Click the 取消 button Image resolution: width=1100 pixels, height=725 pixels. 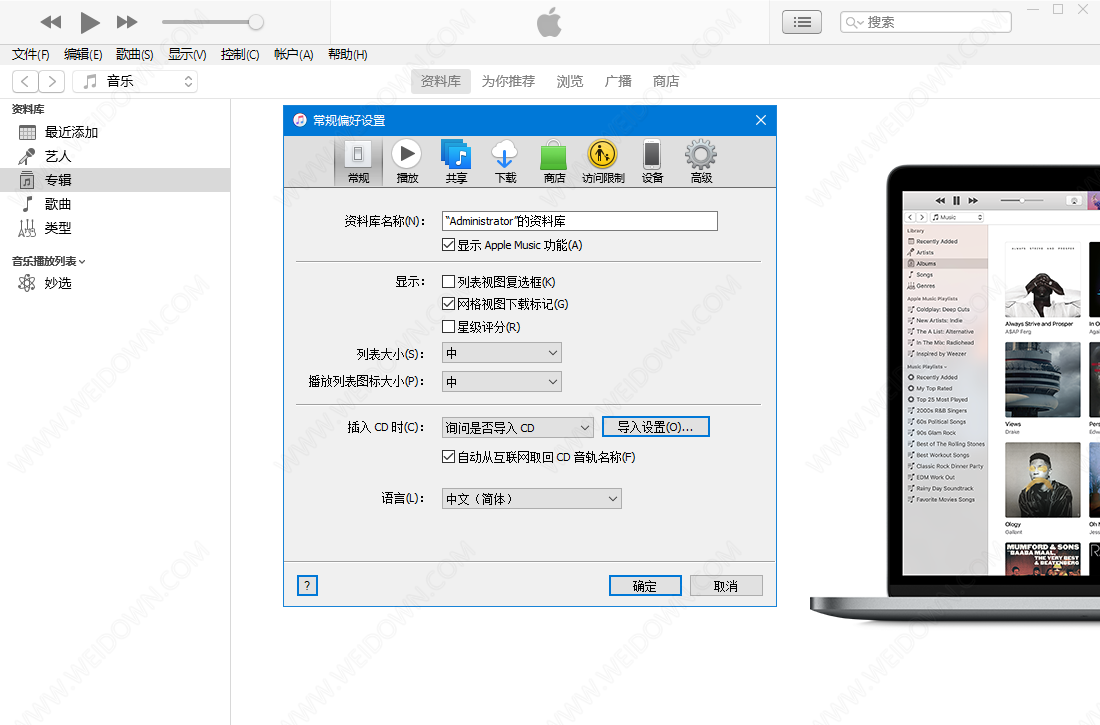726,586
